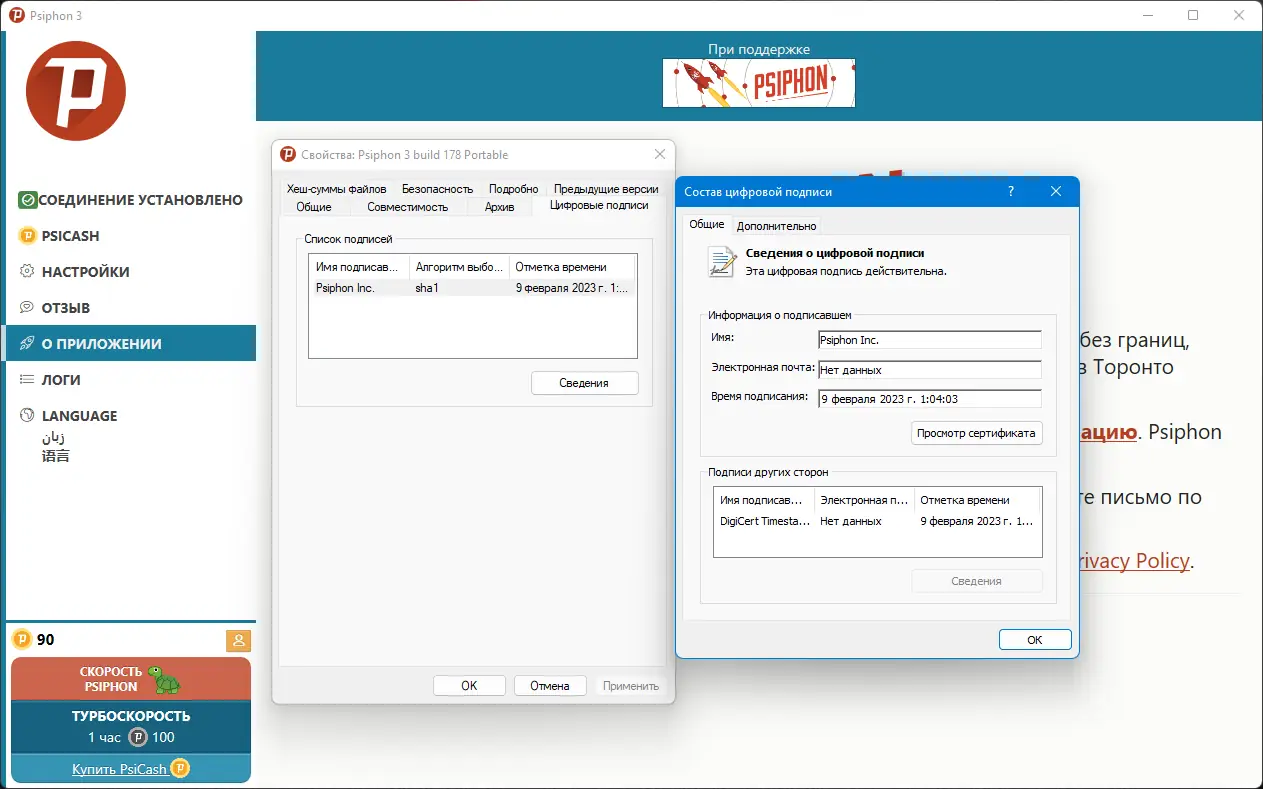
Task: Click Электронная почта column header in countersignatures
Action: (x=864, y=500)
